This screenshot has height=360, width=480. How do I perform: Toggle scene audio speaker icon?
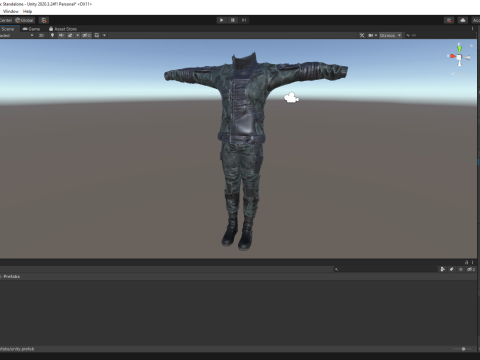[x=61, y=35]
